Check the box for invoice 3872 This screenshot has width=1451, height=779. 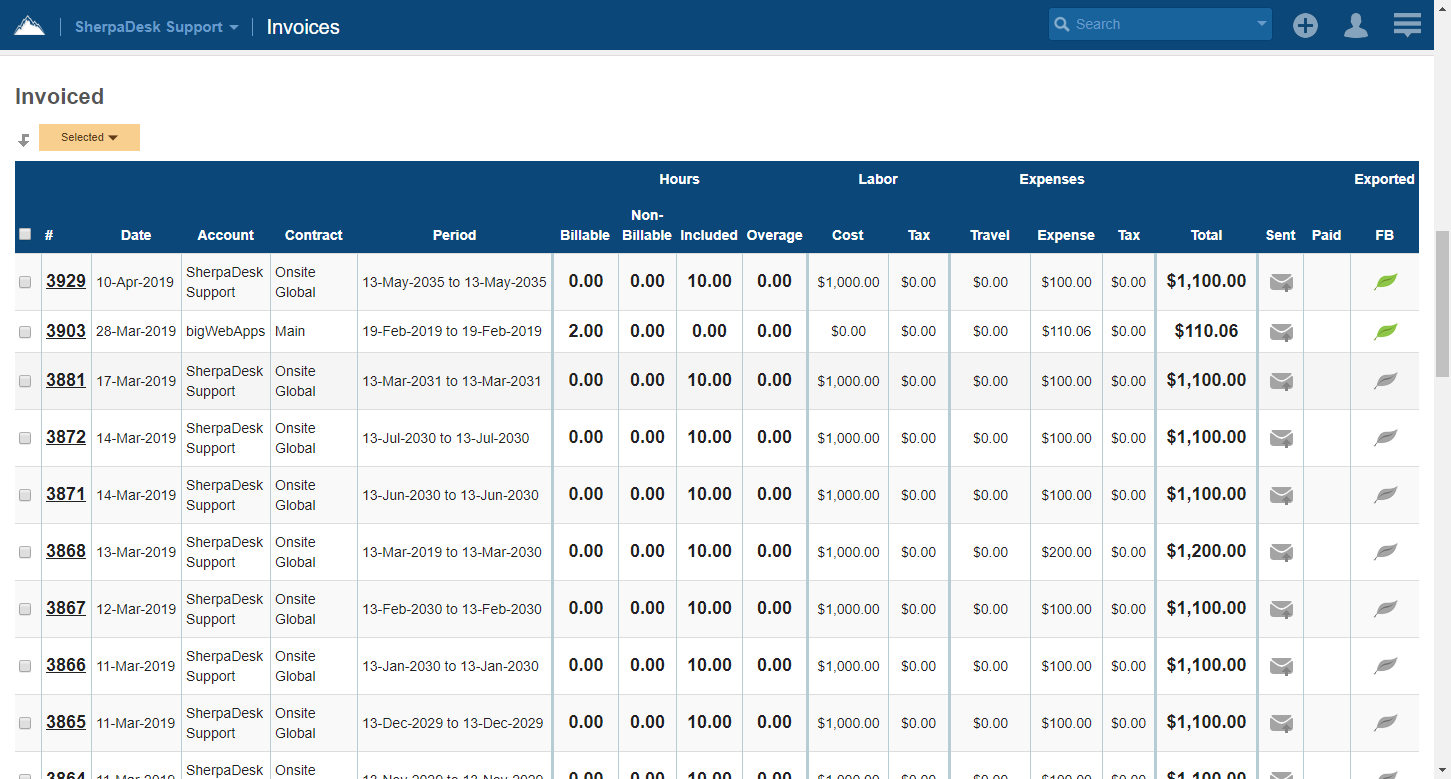25,438
